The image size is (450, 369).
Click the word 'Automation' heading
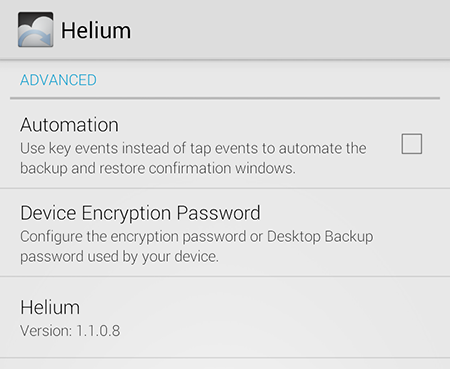point(69,125)
